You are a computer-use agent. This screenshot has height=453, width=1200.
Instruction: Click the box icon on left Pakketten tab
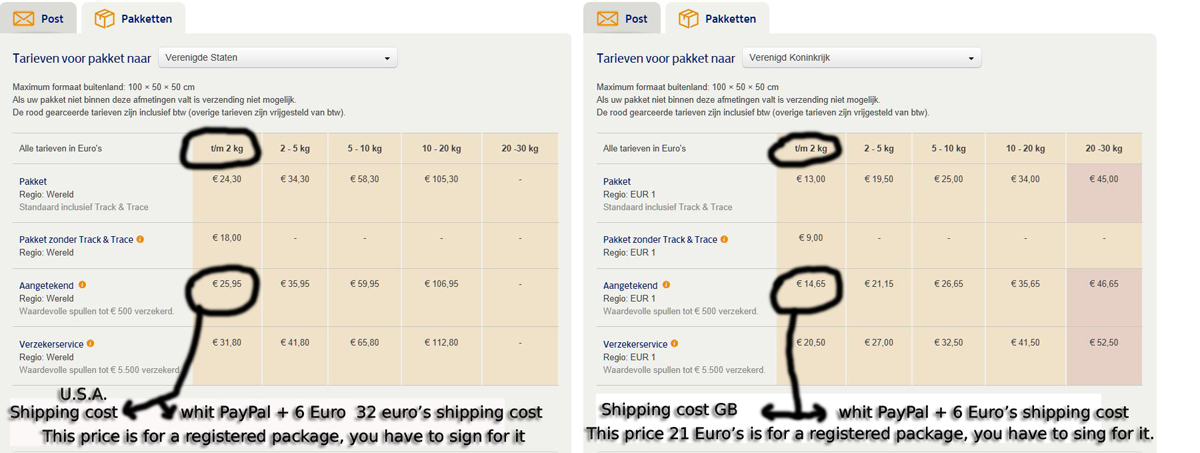[x=104, y=18]
